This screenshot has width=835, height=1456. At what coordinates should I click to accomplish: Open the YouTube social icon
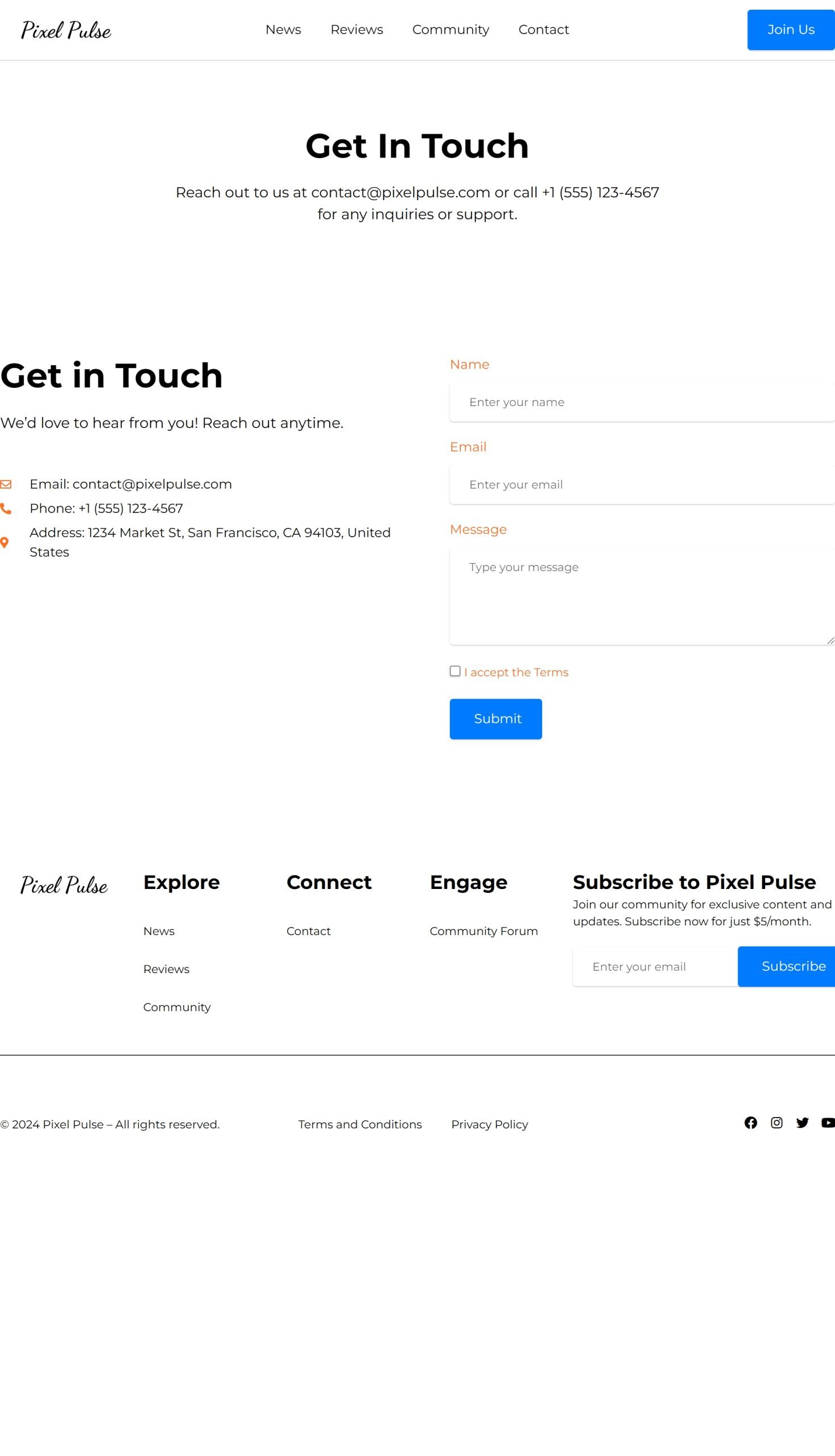[828, 1123]
